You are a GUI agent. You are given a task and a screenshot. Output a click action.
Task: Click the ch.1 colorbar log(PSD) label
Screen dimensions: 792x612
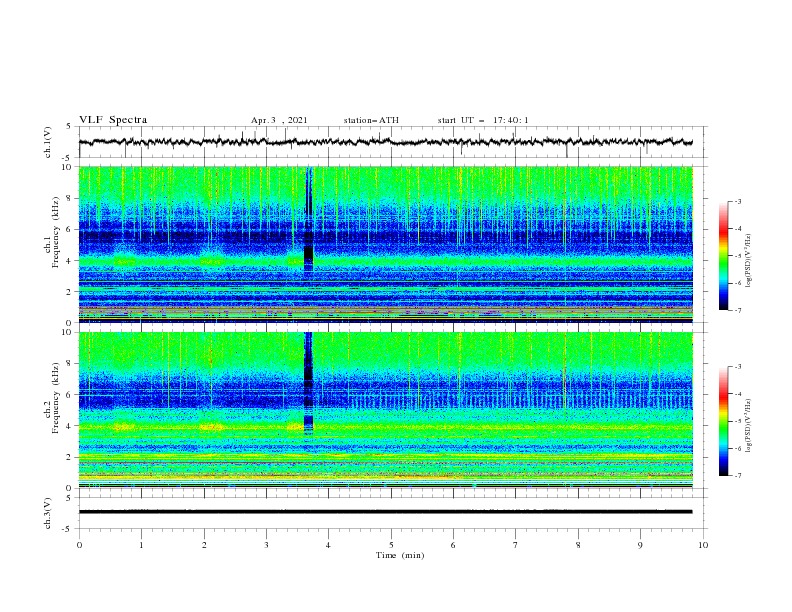[x=749, y=261]
